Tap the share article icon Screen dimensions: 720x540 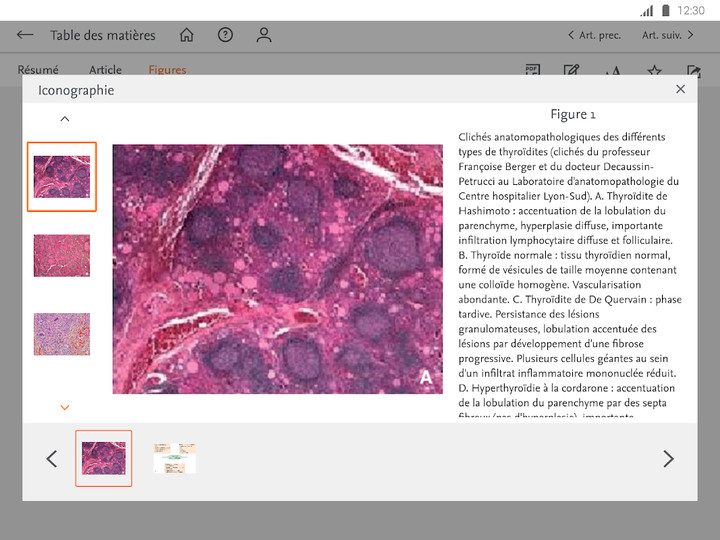pos(693,71)
